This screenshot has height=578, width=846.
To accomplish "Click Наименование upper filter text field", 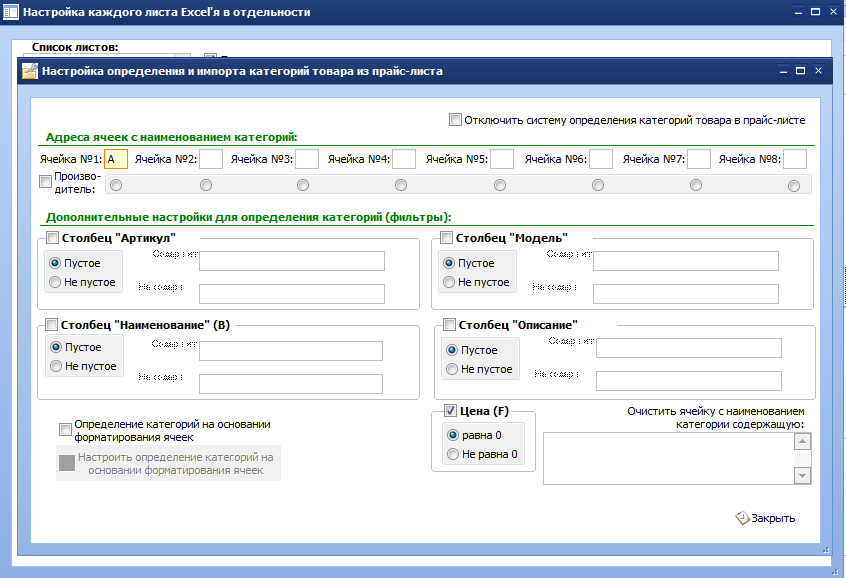I will [291, 350].
